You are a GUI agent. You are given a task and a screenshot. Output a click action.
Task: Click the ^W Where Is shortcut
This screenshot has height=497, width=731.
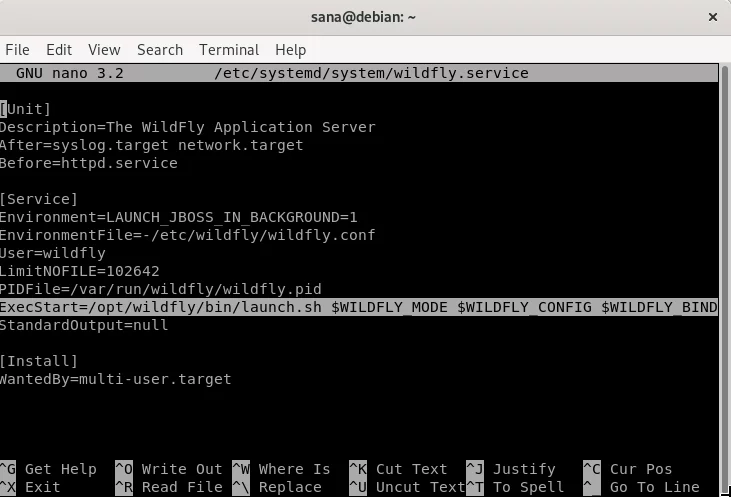(x=282, y=469)
